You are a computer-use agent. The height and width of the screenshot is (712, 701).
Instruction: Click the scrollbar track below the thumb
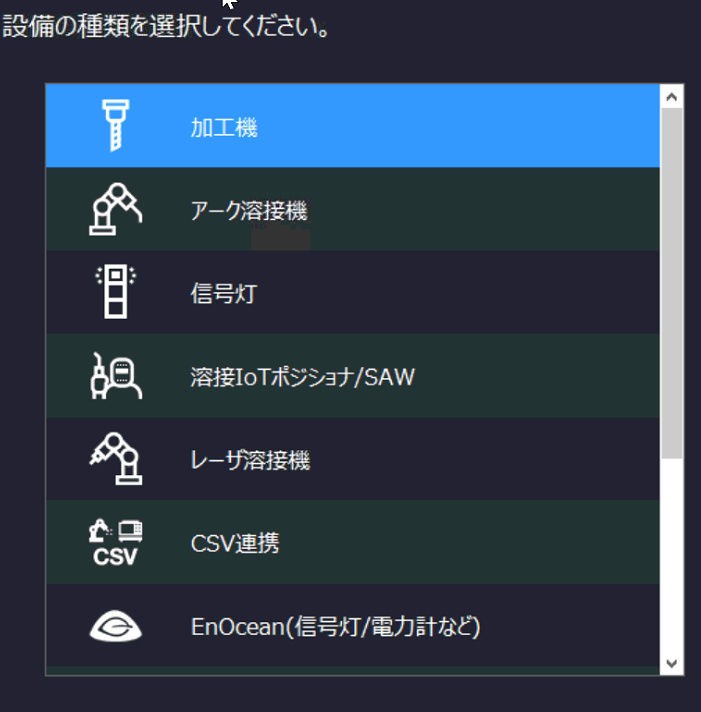(672, 560)
